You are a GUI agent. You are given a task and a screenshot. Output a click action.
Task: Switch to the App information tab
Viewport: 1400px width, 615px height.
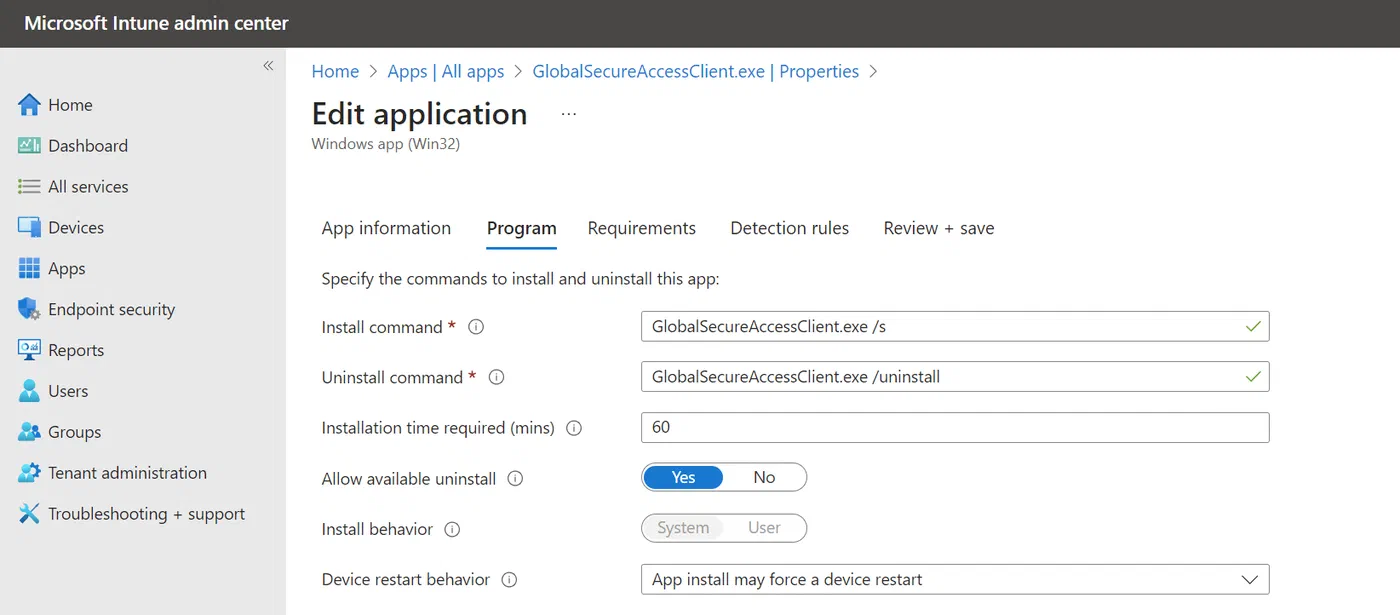click(x=386, y=228)
